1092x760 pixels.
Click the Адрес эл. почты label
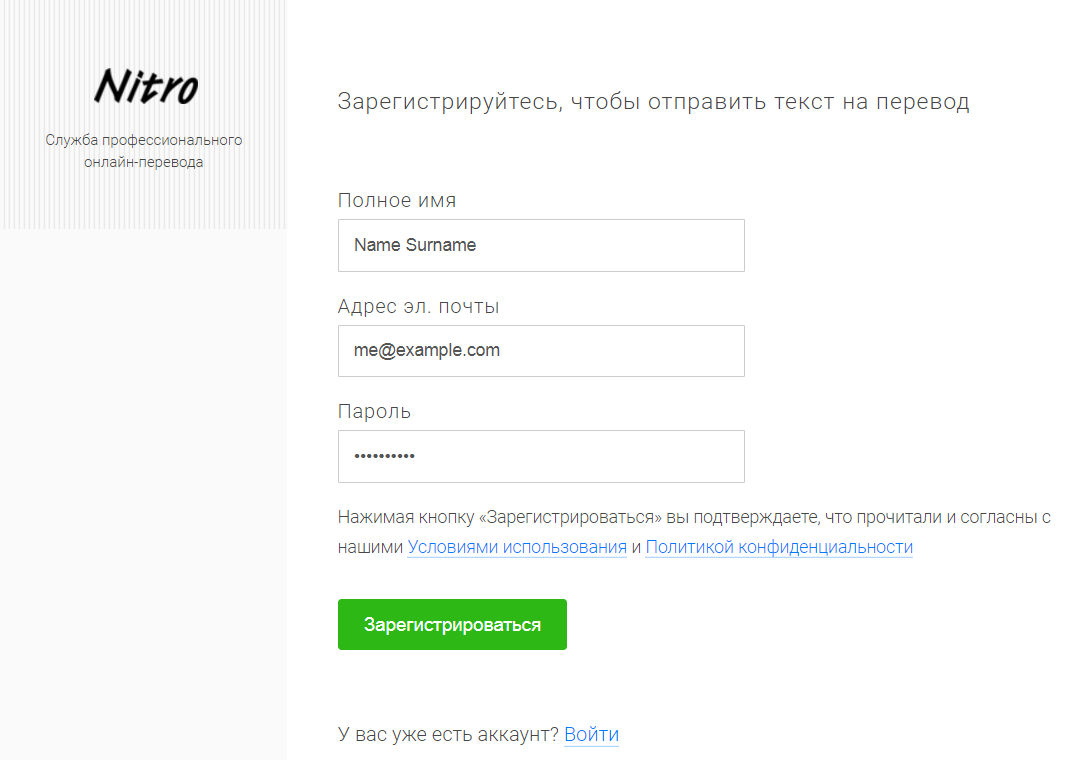(x=419, y=307)
